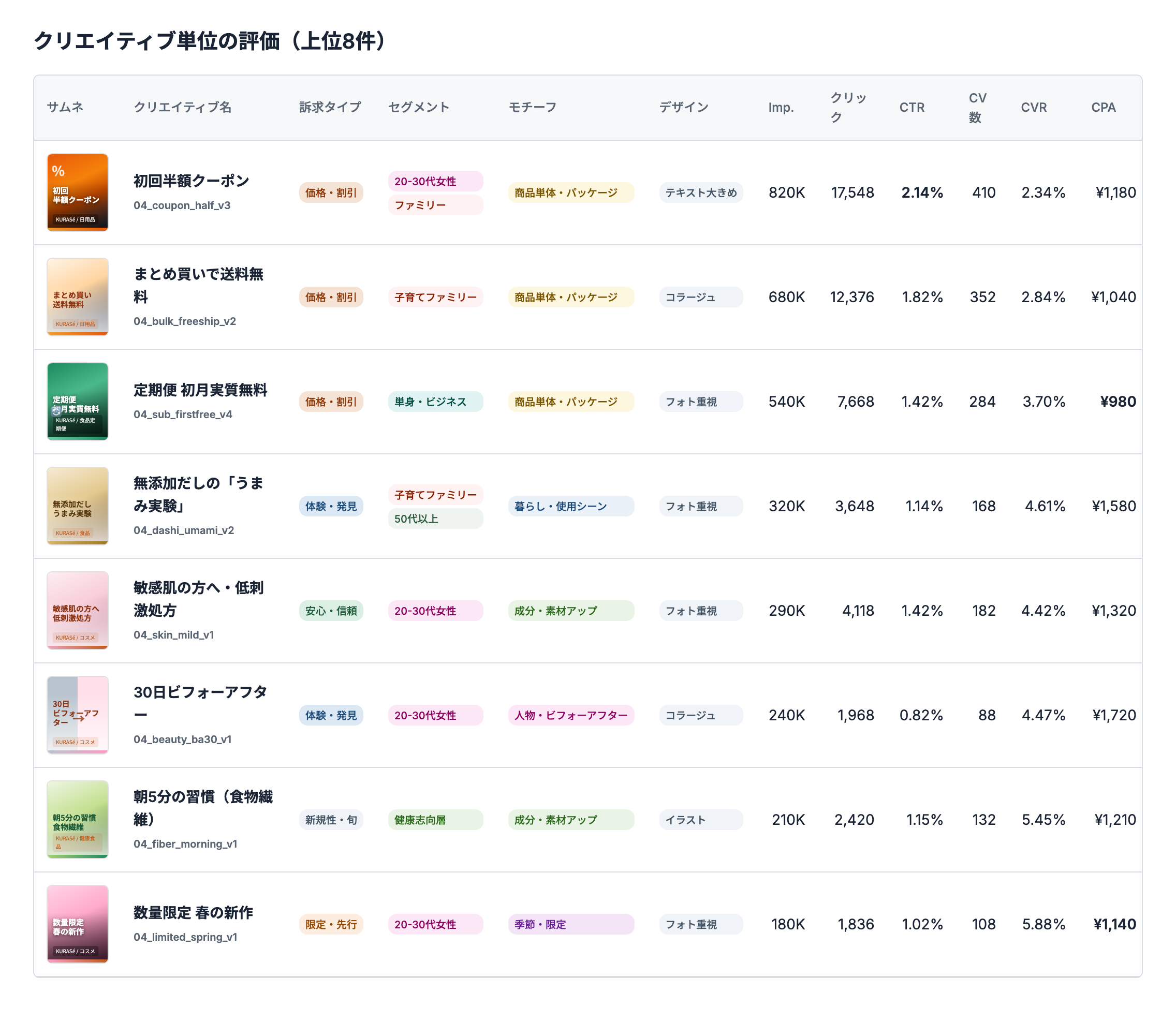Click the 安心・信頼 appeal tag

pyautogui.click(x=331, y=611)
